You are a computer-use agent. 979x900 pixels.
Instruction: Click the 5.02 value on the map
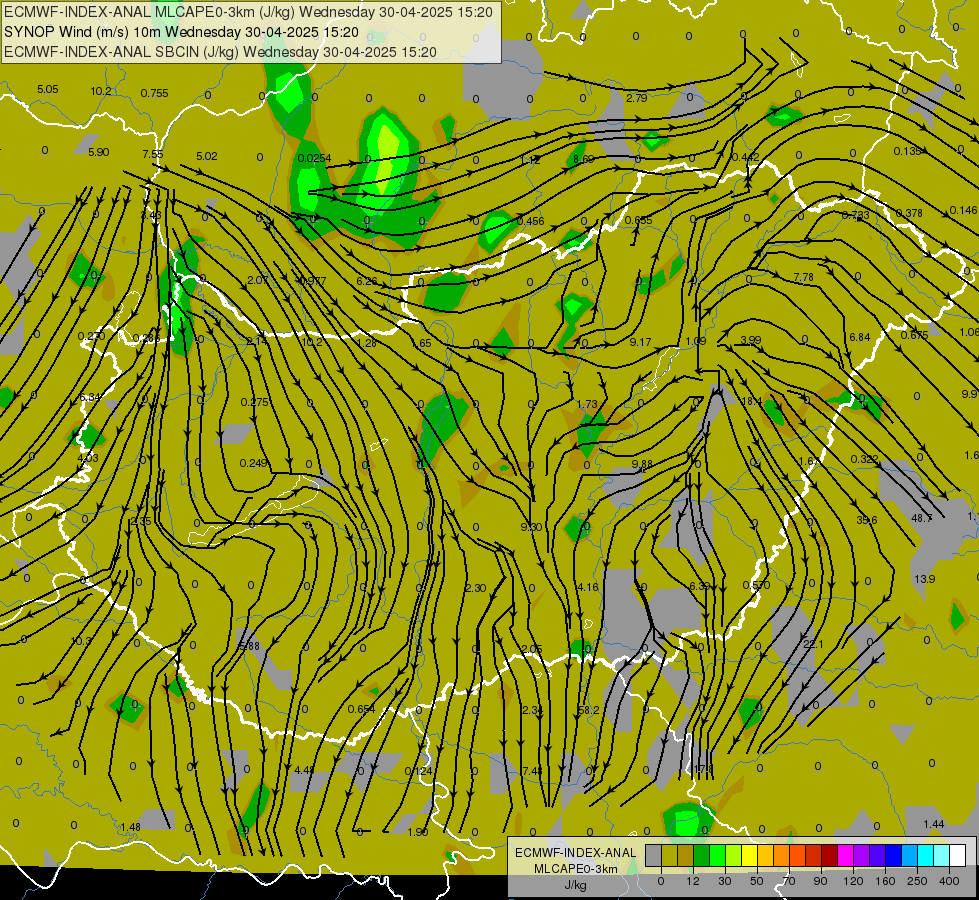pos(207,156)
